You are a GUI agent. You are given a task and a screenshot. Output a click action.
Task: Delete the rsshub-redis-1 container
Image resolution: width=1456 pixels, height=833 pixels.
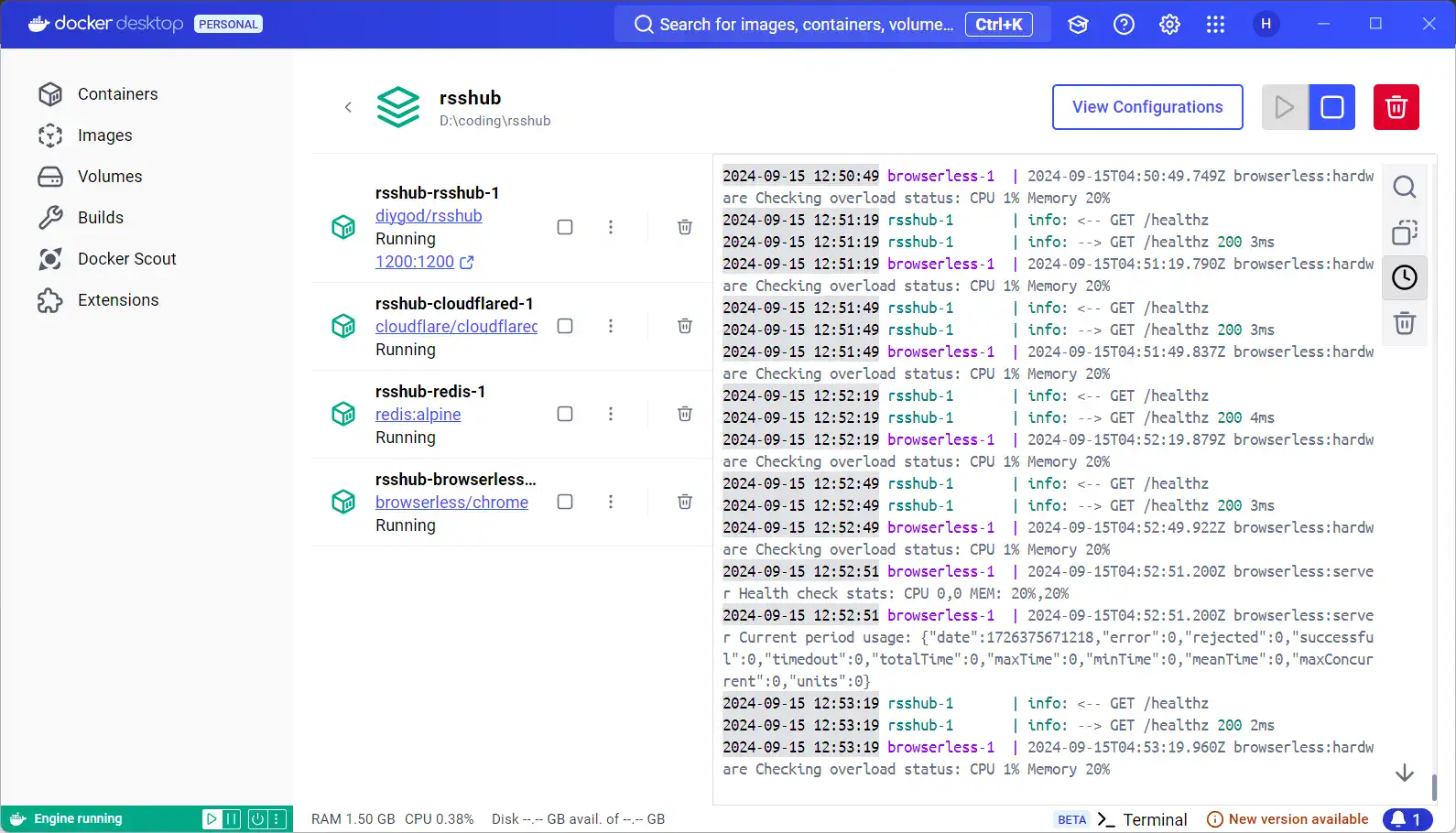[684, 414]
